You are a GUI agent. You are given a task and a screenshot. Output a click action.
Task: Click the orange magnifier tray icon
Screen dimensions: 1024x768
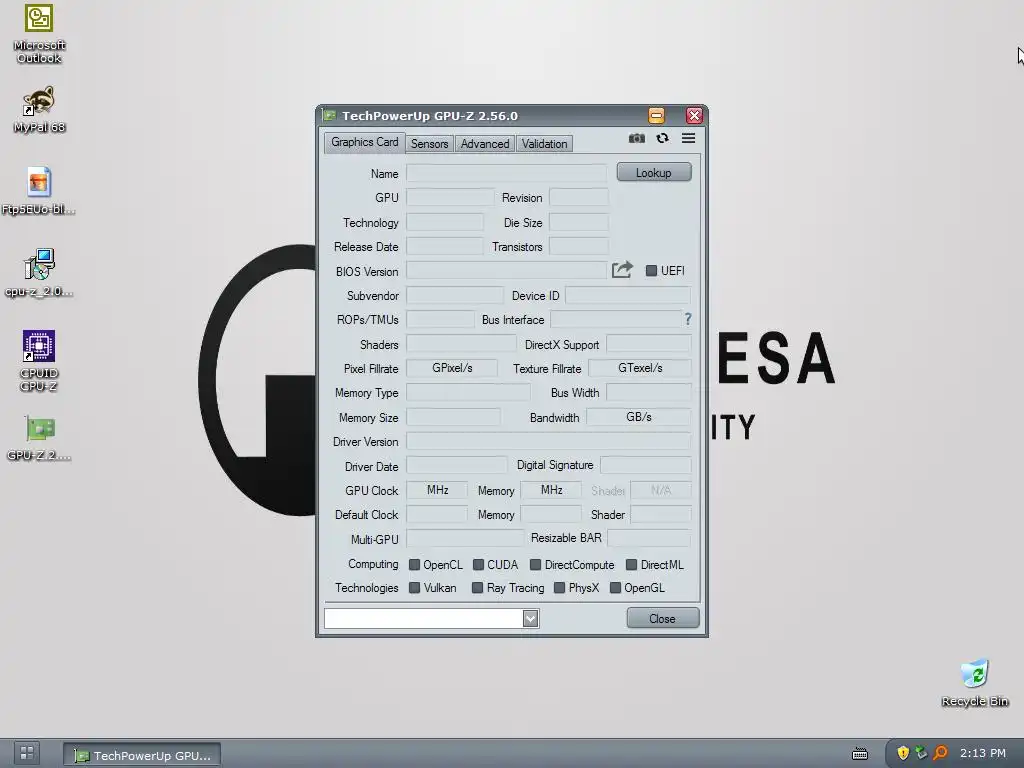pos(940,753)
